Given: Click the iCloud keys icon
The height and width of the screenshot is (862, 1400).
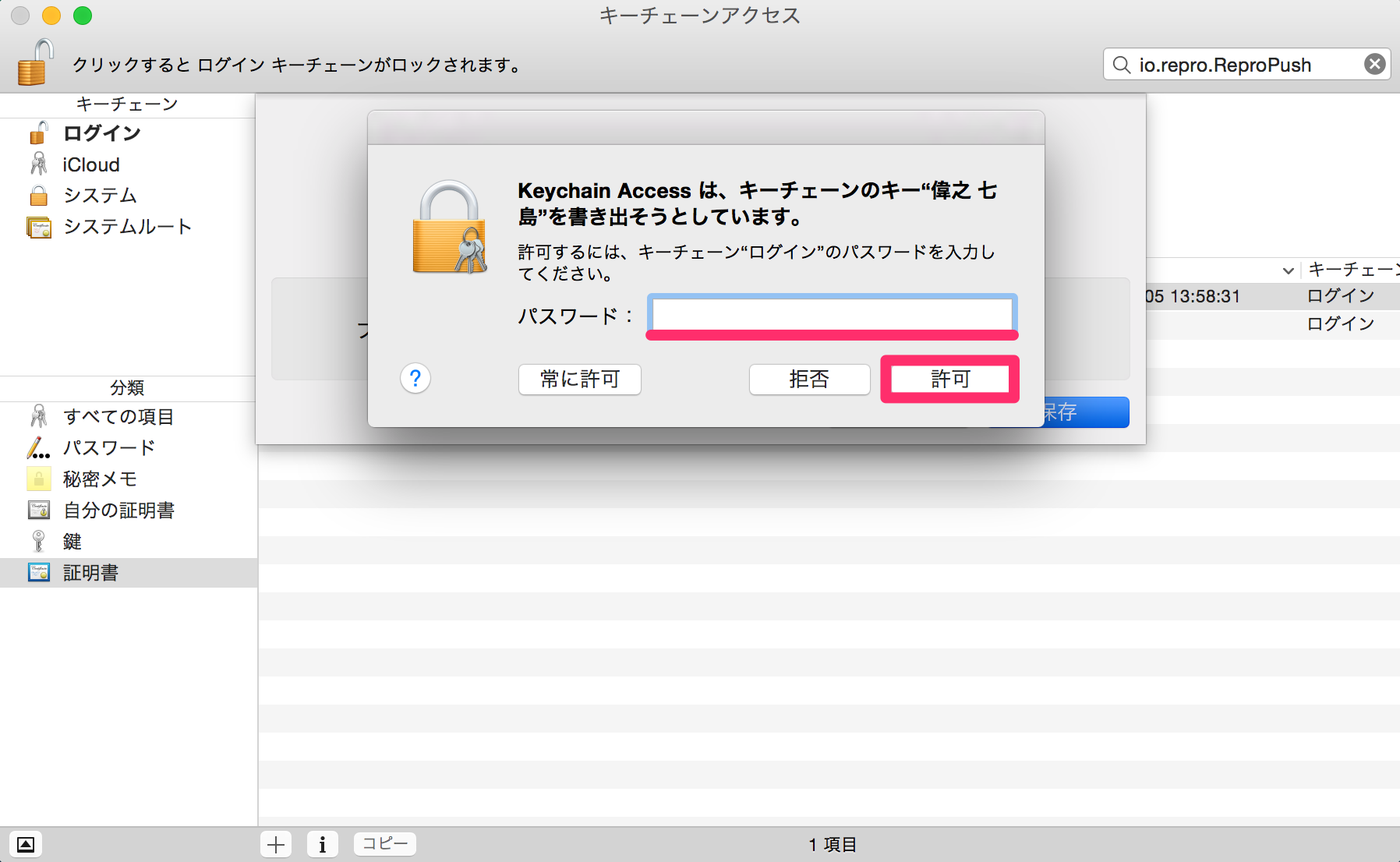Looking at the screenshot, I should (38, 164).
